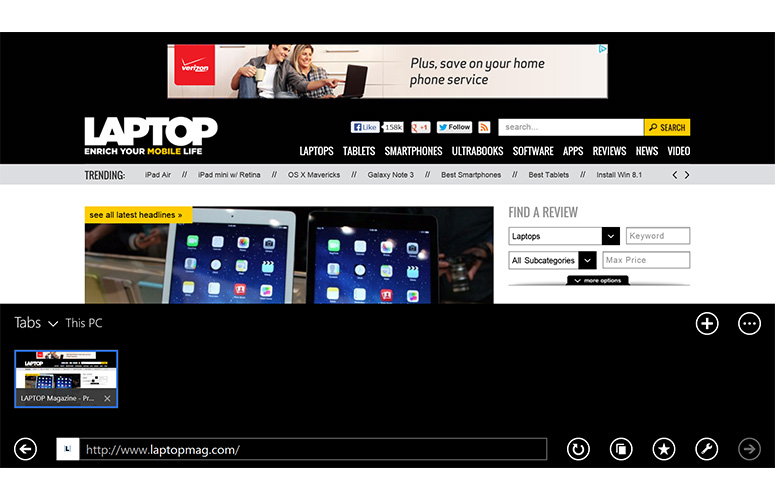775x500 pixels.
Task: Select This PC tabs source
Action: coord(84,323)
